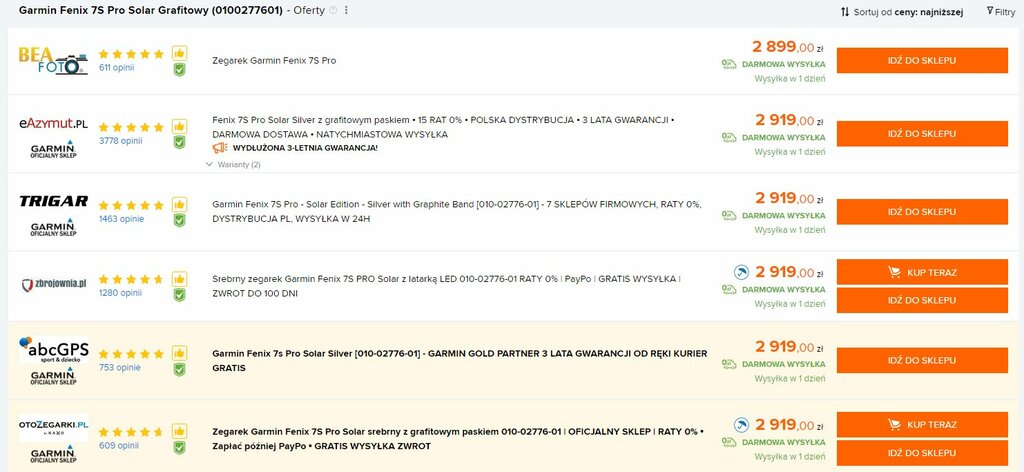Open the abcGPS shop logo
Viewport: 1024px width, 472px height.
coord(54,350)
